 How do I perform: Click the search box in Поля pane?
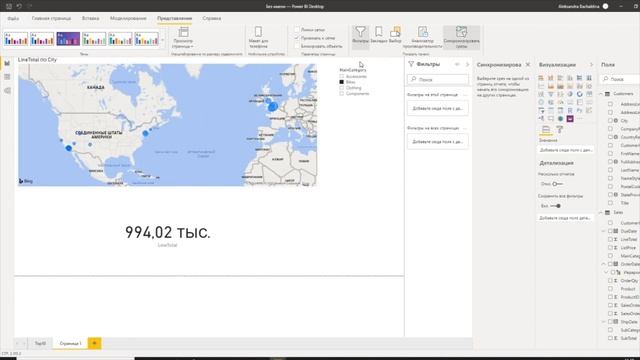click(620, 79)
